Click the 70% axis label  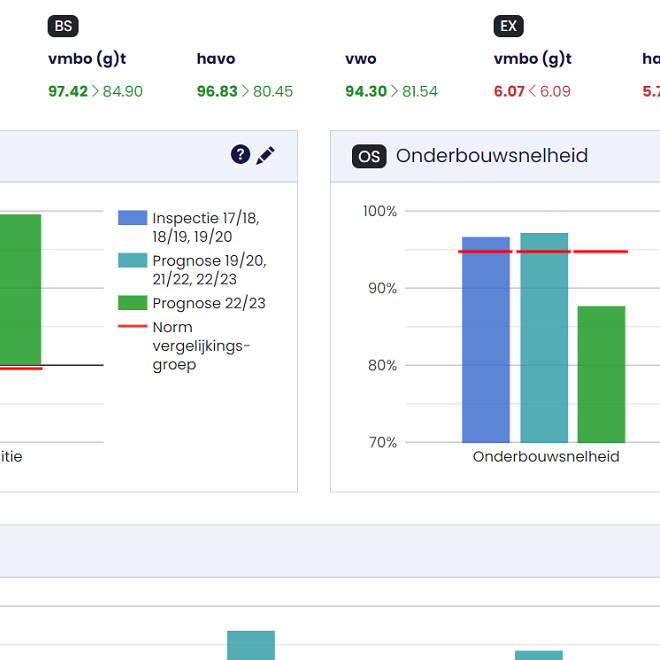[x=383, y=442]
